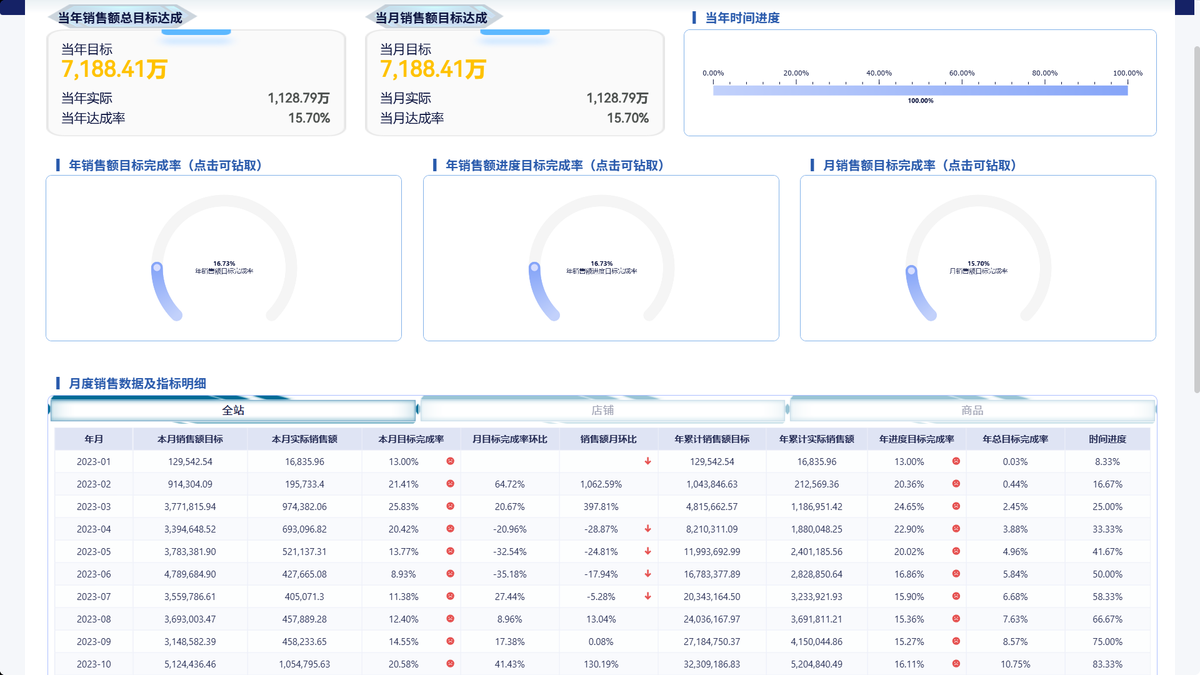
Task: Click red status icon beside 22.90%
Action: tap(956, 529)
